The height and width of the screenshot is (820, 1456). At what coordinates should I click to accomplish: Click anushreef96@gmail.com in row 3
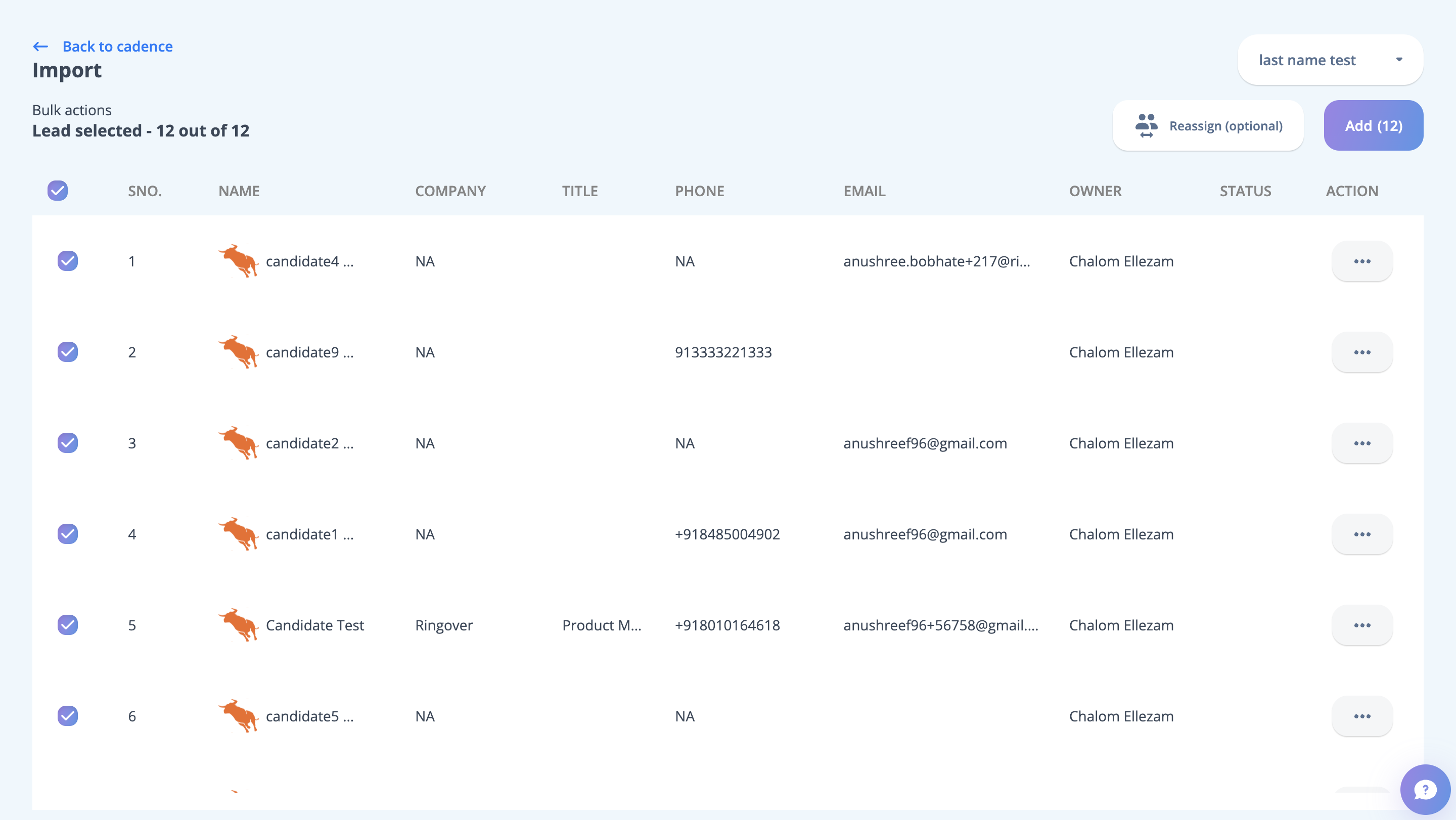click(925, 443)
